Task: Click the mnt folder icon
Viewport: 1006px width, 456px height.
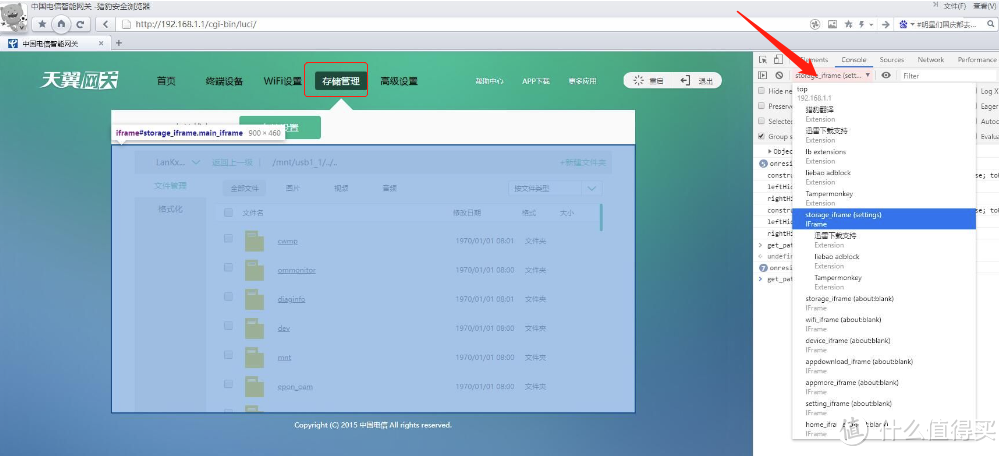Action: (x=254, y=357)
